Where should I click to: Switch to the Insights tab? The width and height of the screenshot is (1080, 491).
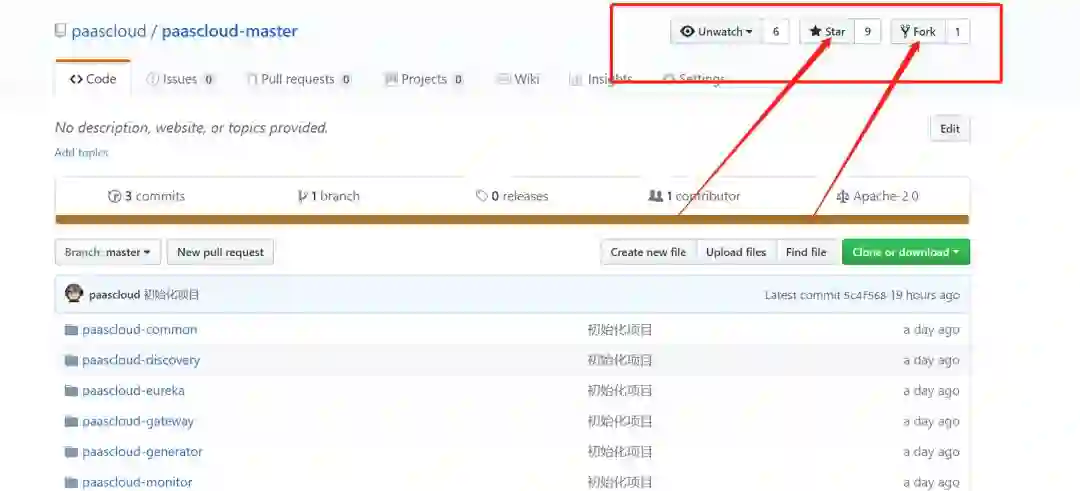click(x=601, y=79)
